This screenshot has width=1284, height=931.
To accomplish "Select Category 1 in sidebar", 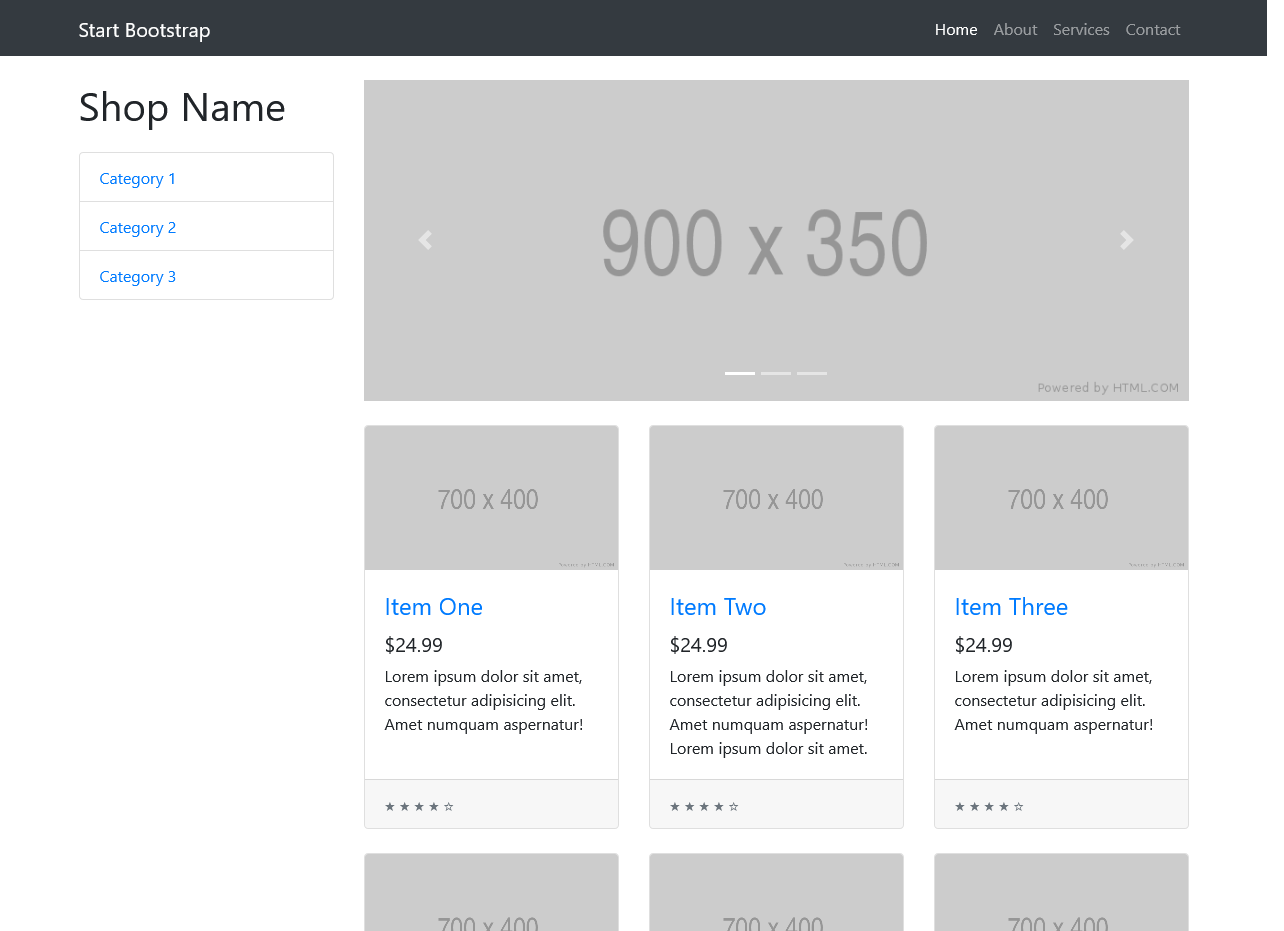I will click(138, 178).
